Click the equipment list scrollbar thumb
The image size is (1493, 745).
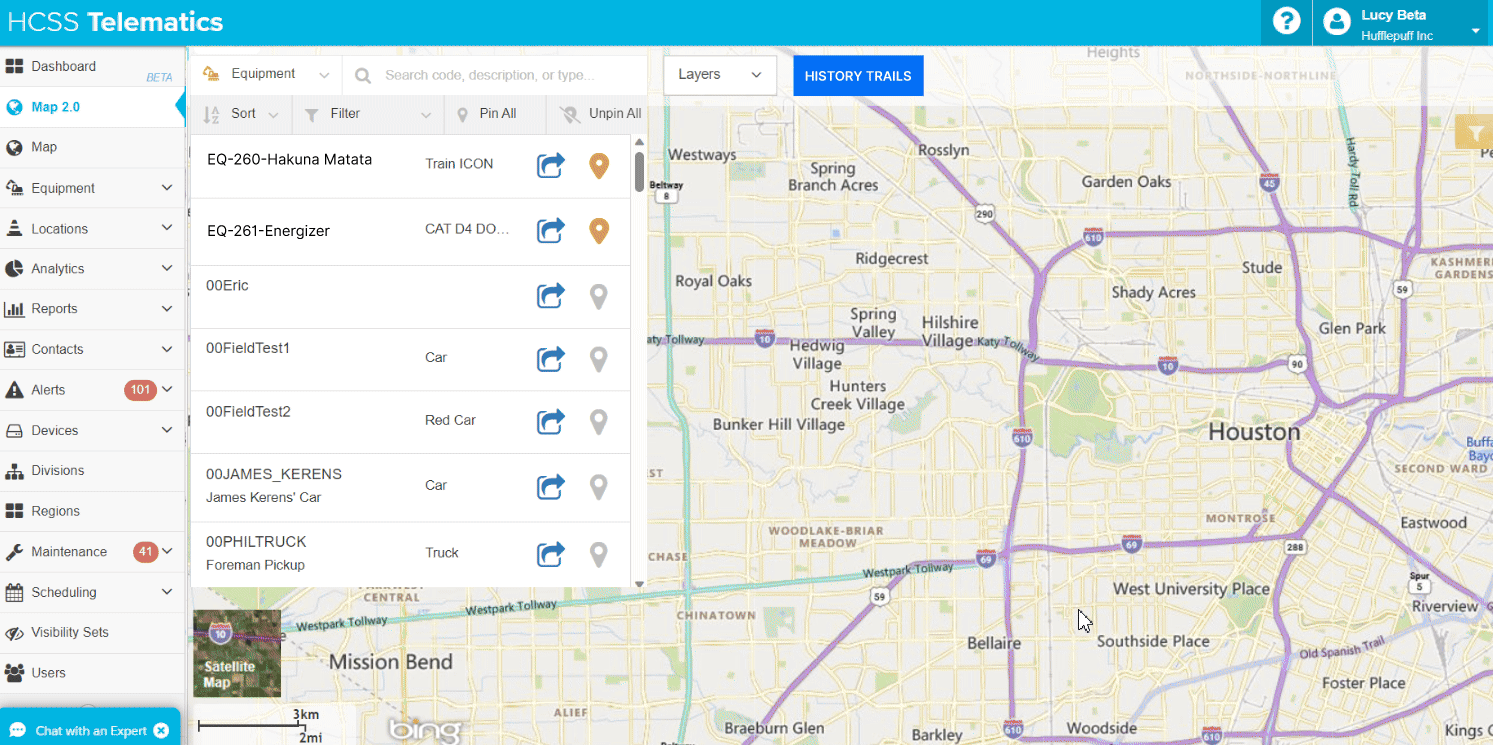pyautogui.click(x=639, y=171)
